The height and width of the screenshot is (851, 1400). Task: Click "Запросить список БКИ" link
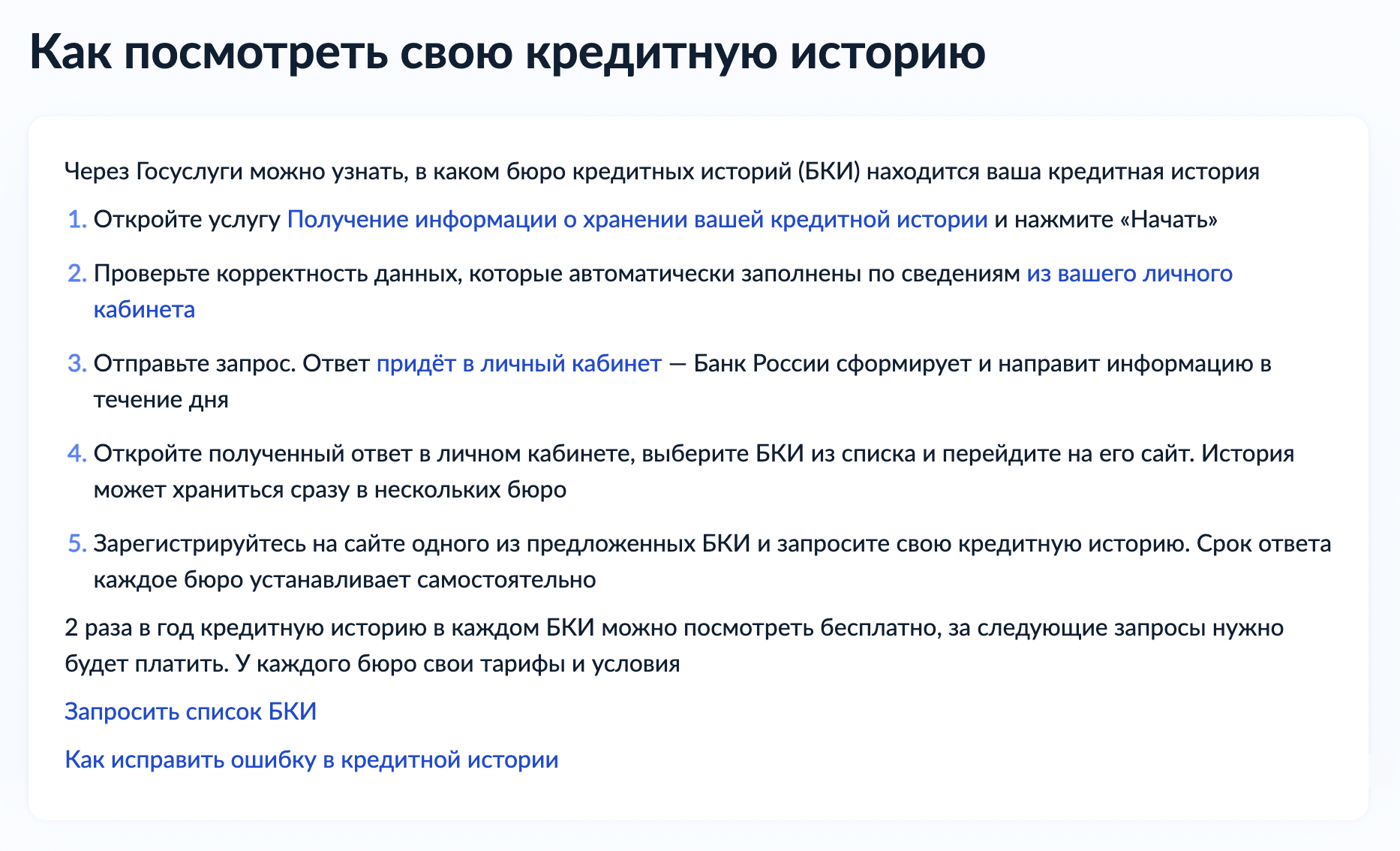tap(191, 711)
